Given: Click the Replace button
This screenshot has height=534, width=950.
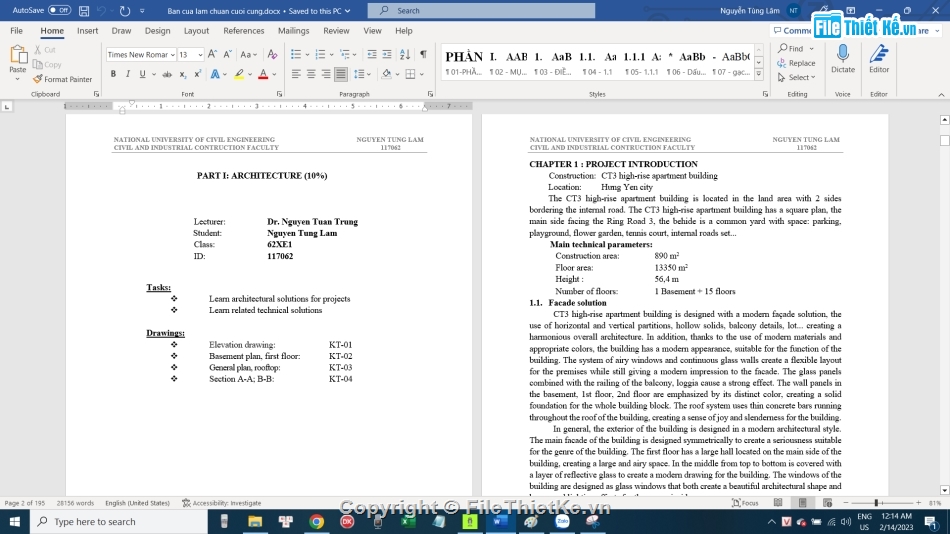Looking at the screenshot, I should coord(796,63).
